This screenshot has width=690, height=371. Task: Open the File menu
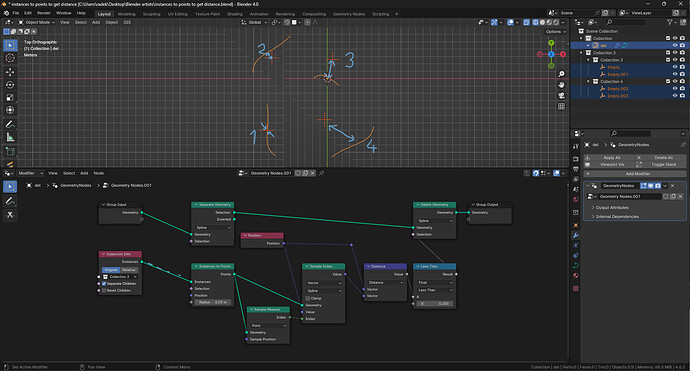tap(16, 13)
